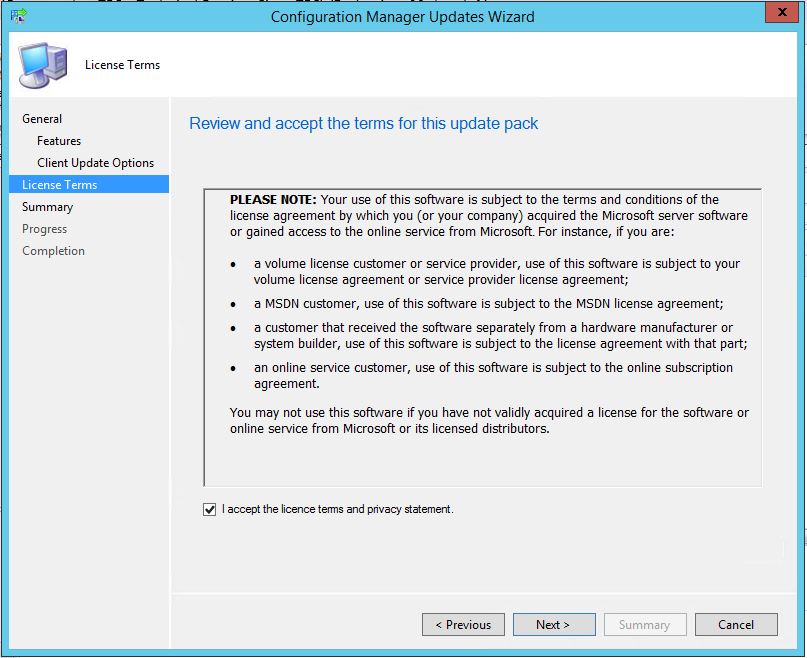807x658 pixels.
Task: Select the General step in the sidebar
Action: tap(42, 119)
